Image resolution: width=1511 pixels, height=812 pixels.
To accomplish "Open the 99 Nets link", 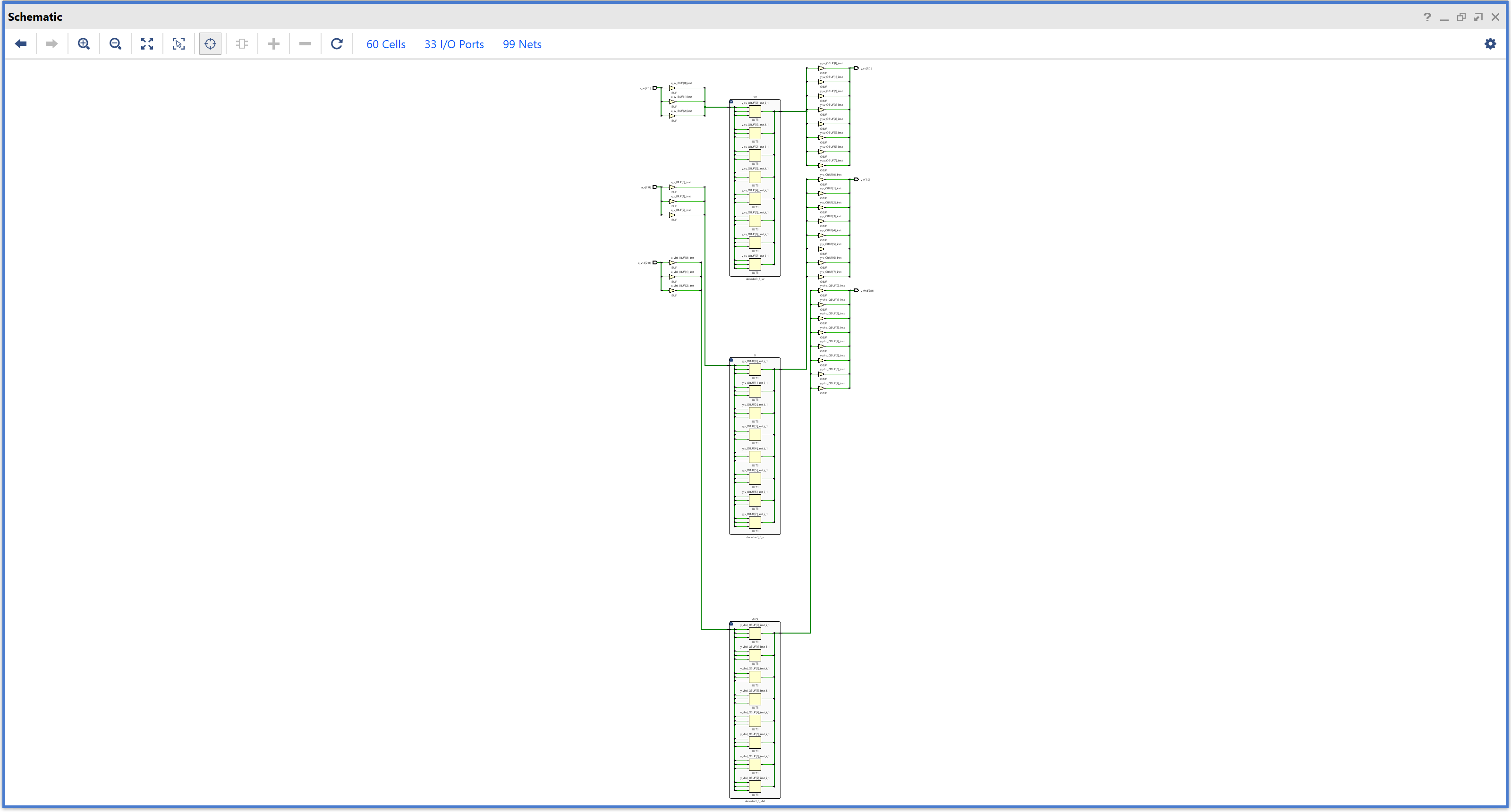I will (521, 44).
